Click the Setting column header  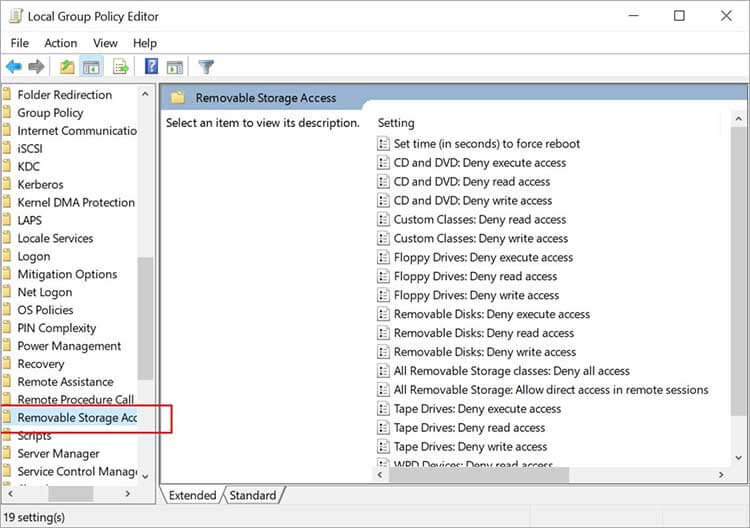(396, 123)
